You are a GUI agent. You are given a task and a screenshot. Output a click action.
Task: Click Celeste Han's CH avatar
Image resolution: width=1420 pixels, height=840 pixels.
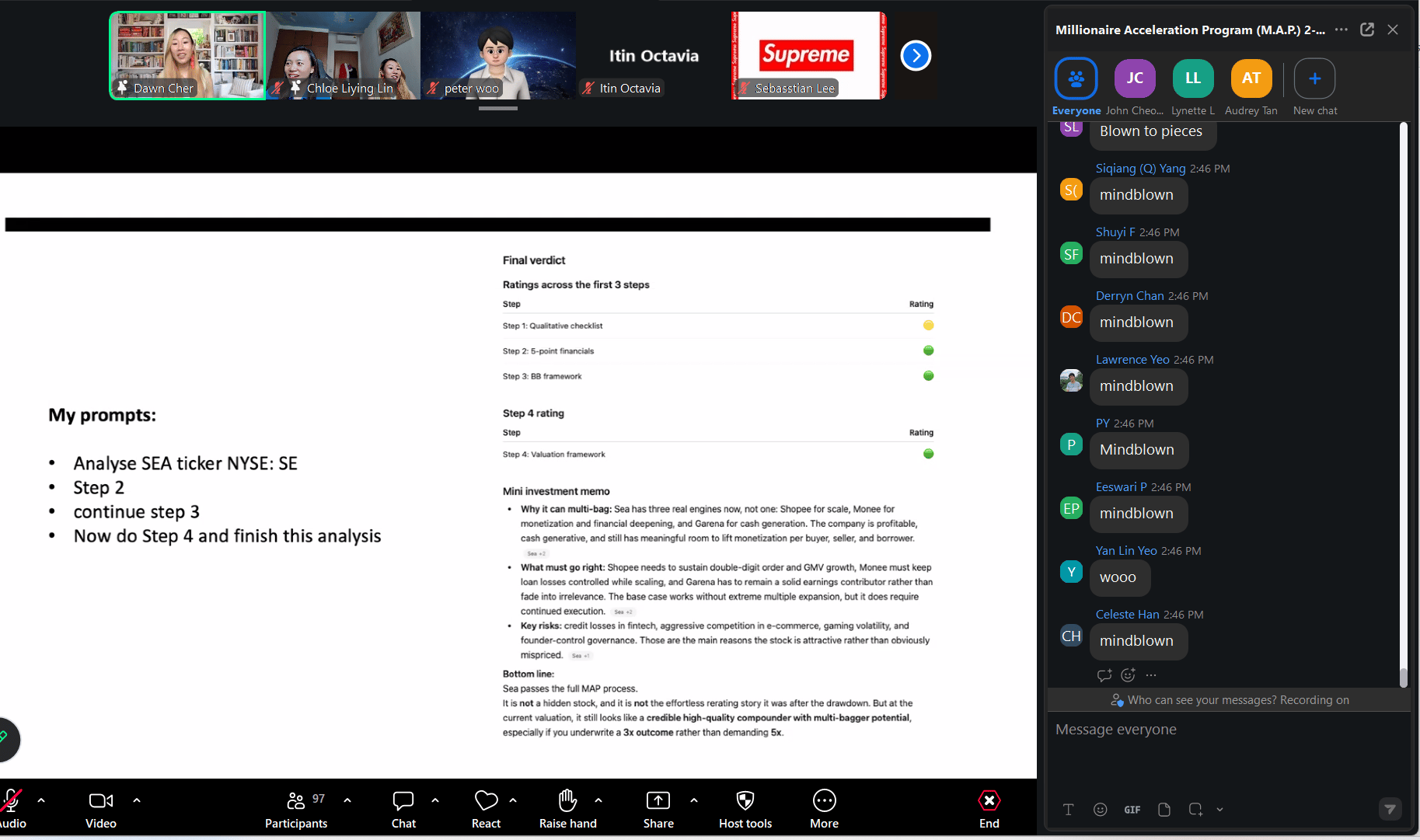pos(1072,636)
